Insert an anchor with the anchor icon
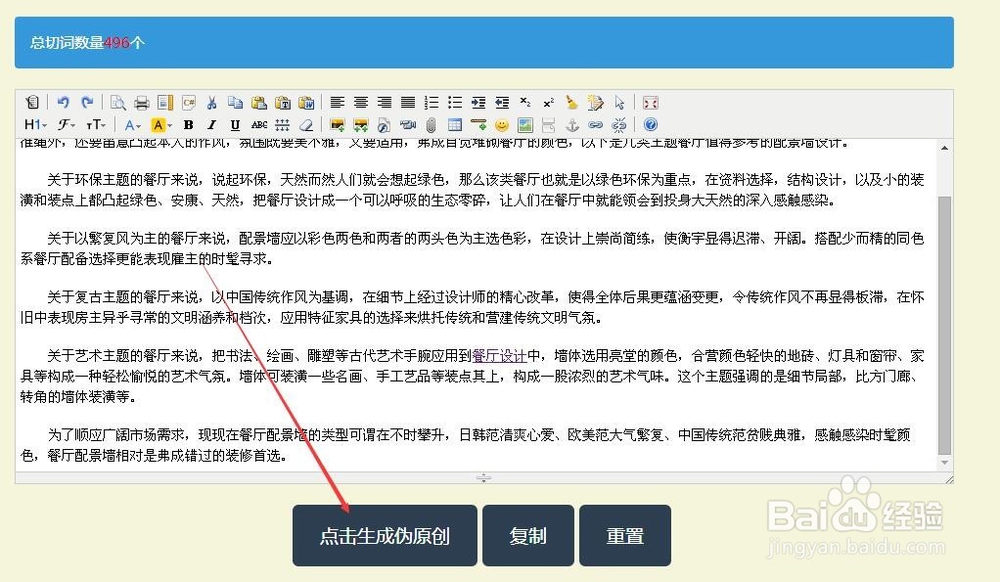This screenshot has width=1000, height=582. click(x=572, y=124)
